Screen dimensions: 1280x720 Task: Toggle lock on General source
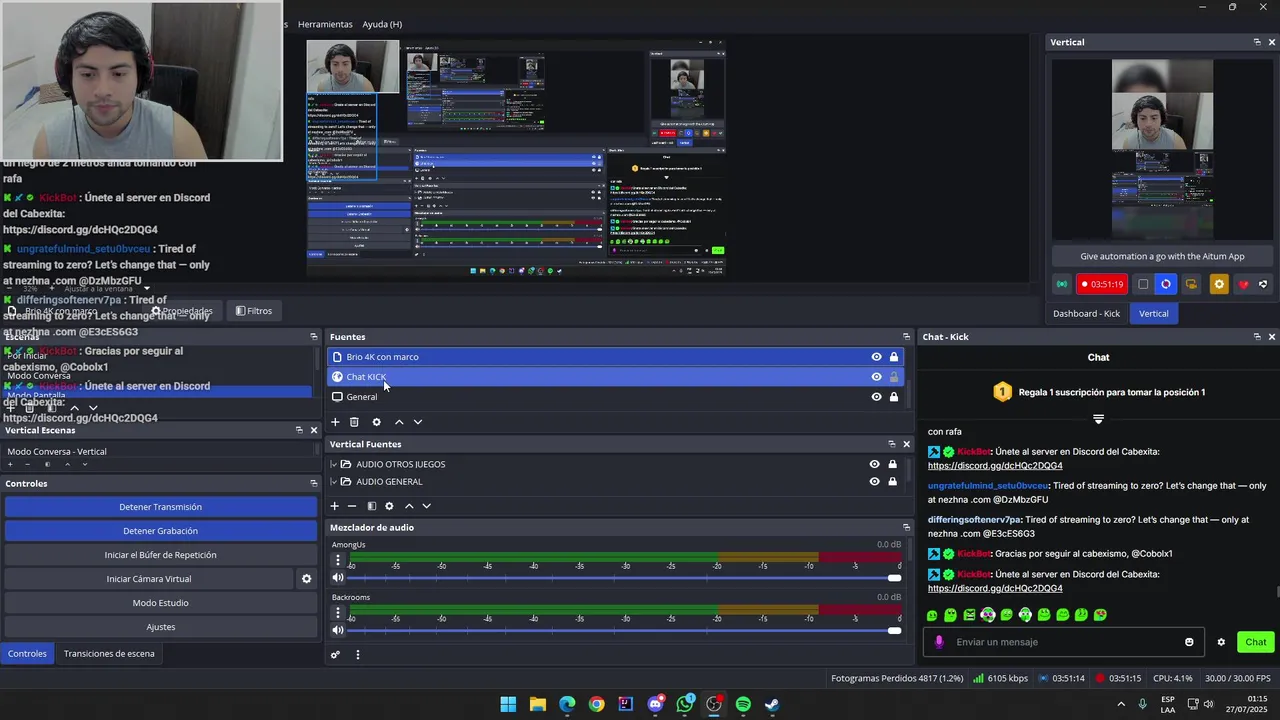[x=894, y=397]
